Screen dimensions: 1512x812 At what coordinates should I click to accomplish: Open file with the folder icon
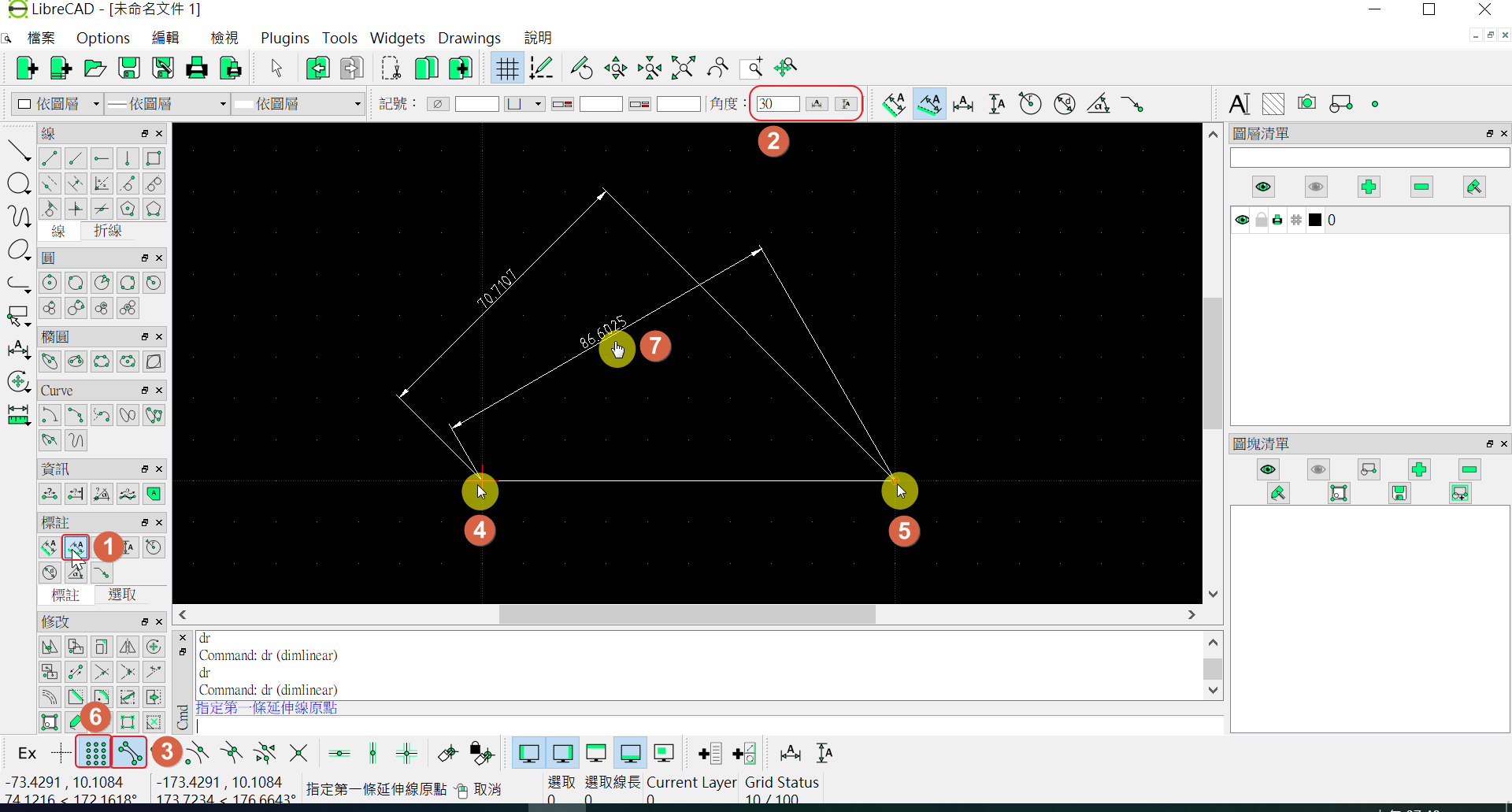[95, 69]
